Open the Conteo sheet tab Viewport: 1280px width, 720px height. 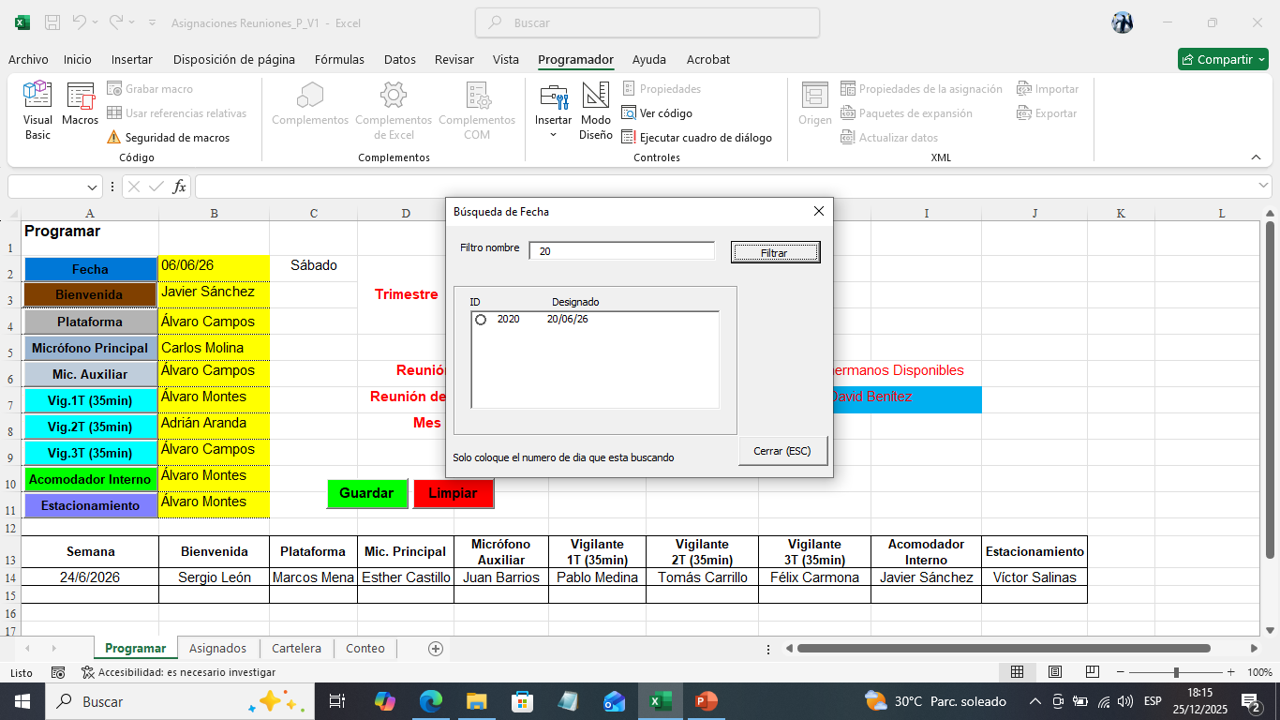365,648
